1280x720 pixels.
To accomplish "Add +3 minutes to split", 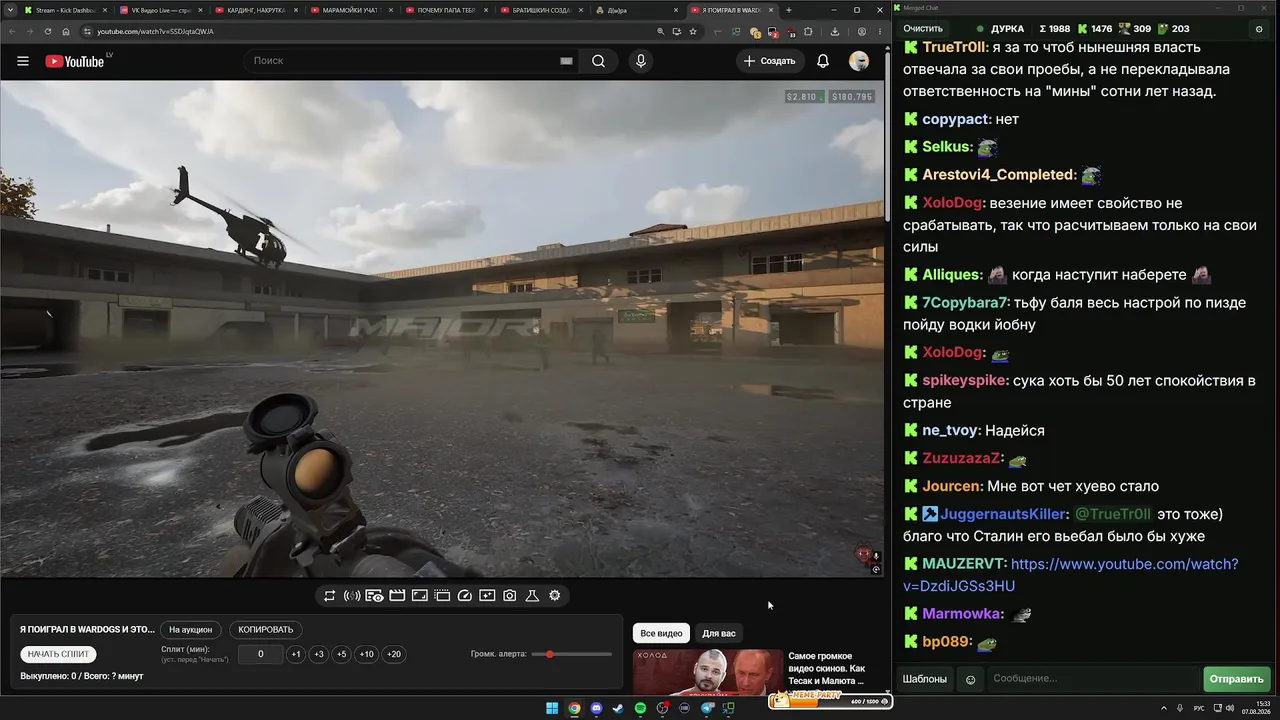I will (x=319, y=654).
